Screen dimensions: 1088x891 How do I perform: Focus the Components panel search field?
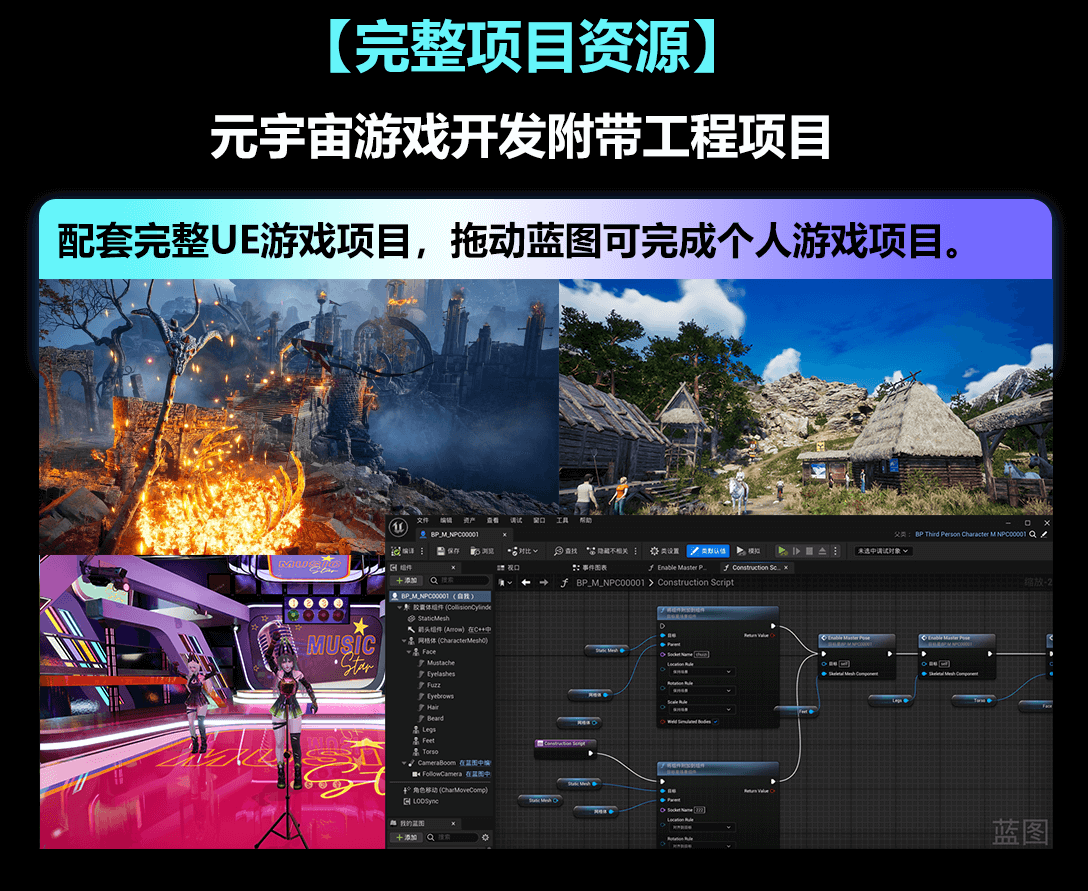459,580
